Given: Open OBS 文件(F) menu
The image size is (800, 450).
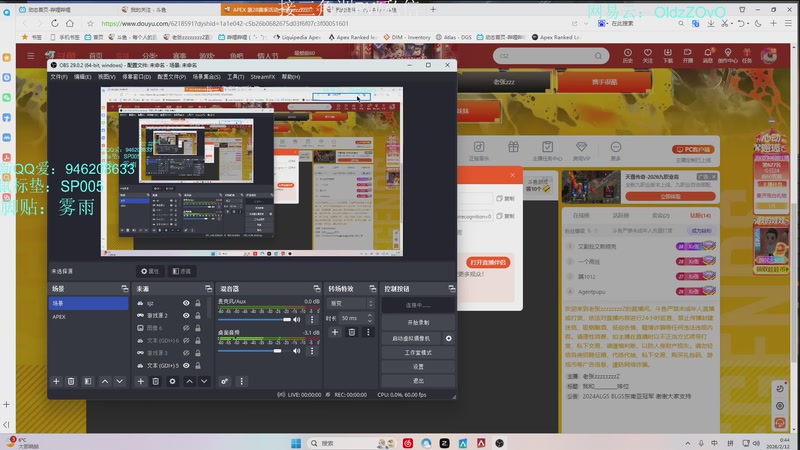Looking at the screenshot, I should coord(59,77).
